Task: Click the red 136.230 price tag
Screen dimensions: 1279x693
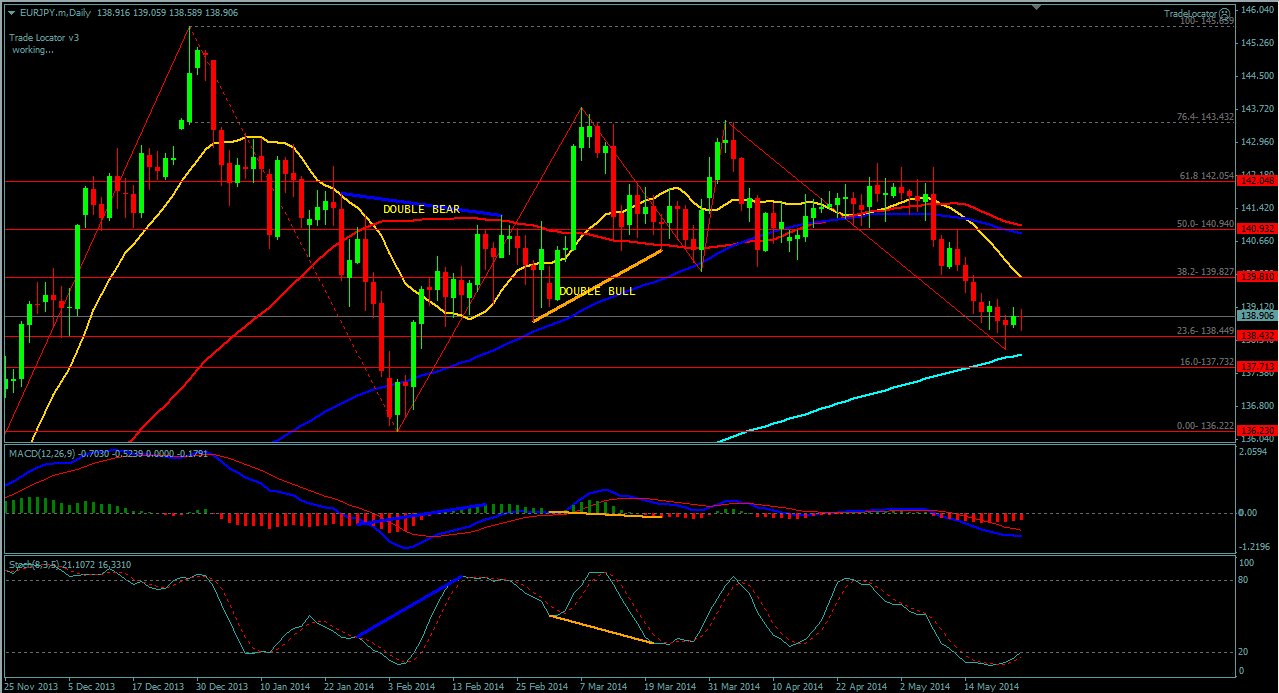Action: [1256, 431]
